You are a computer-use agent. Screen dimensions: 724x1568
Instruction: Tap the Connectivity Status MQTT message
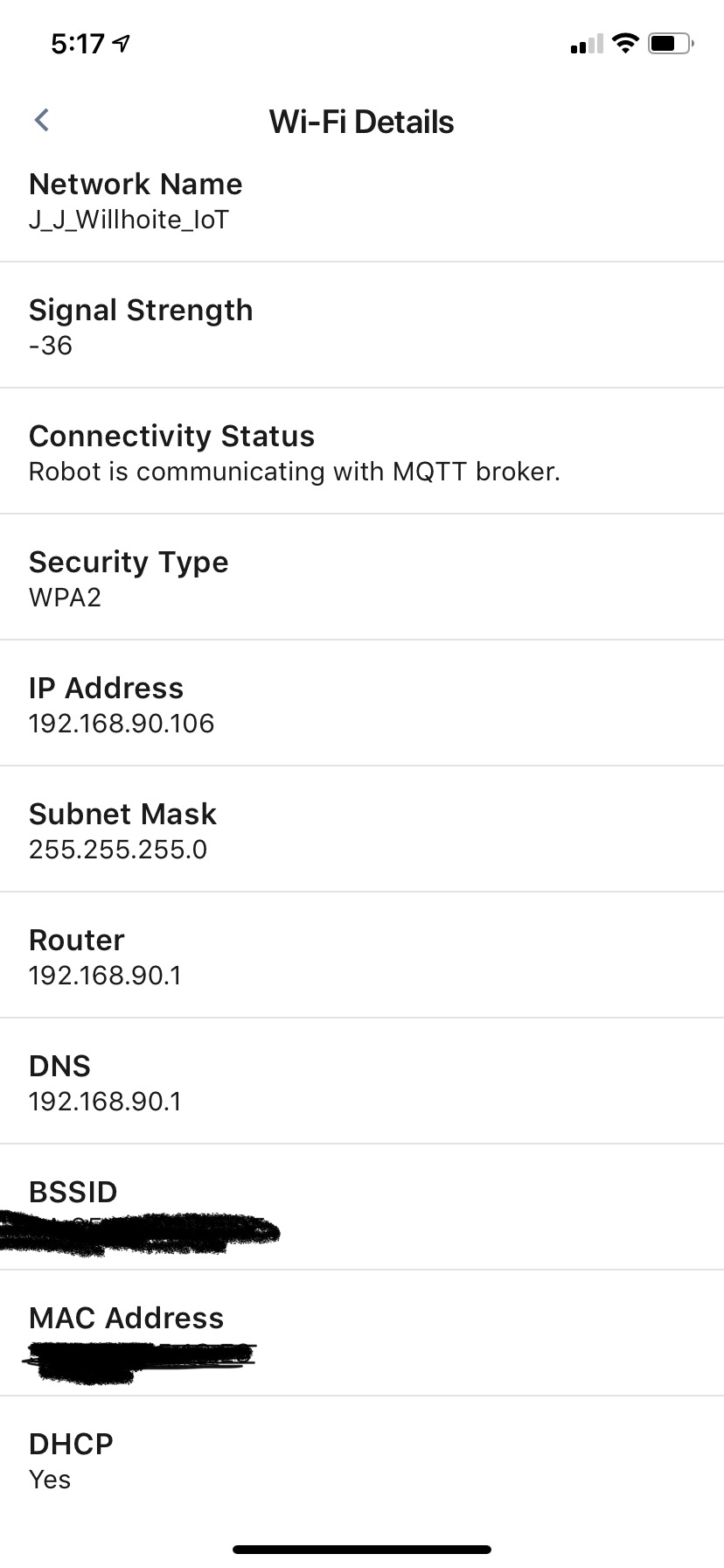[x=294, y=472]
